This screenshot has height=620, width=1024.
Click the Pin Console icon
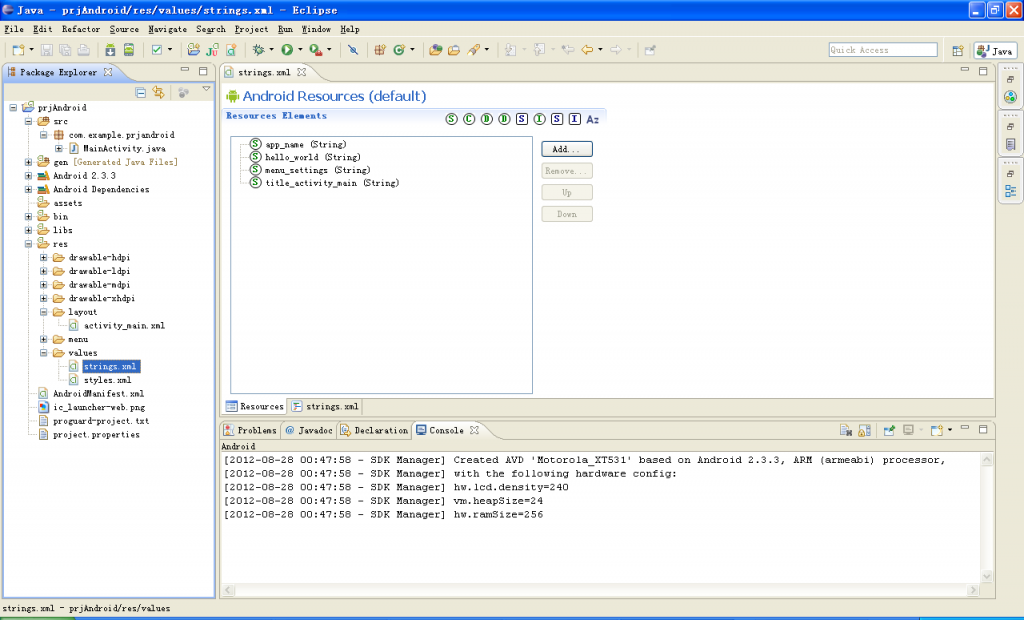[889, 430]
